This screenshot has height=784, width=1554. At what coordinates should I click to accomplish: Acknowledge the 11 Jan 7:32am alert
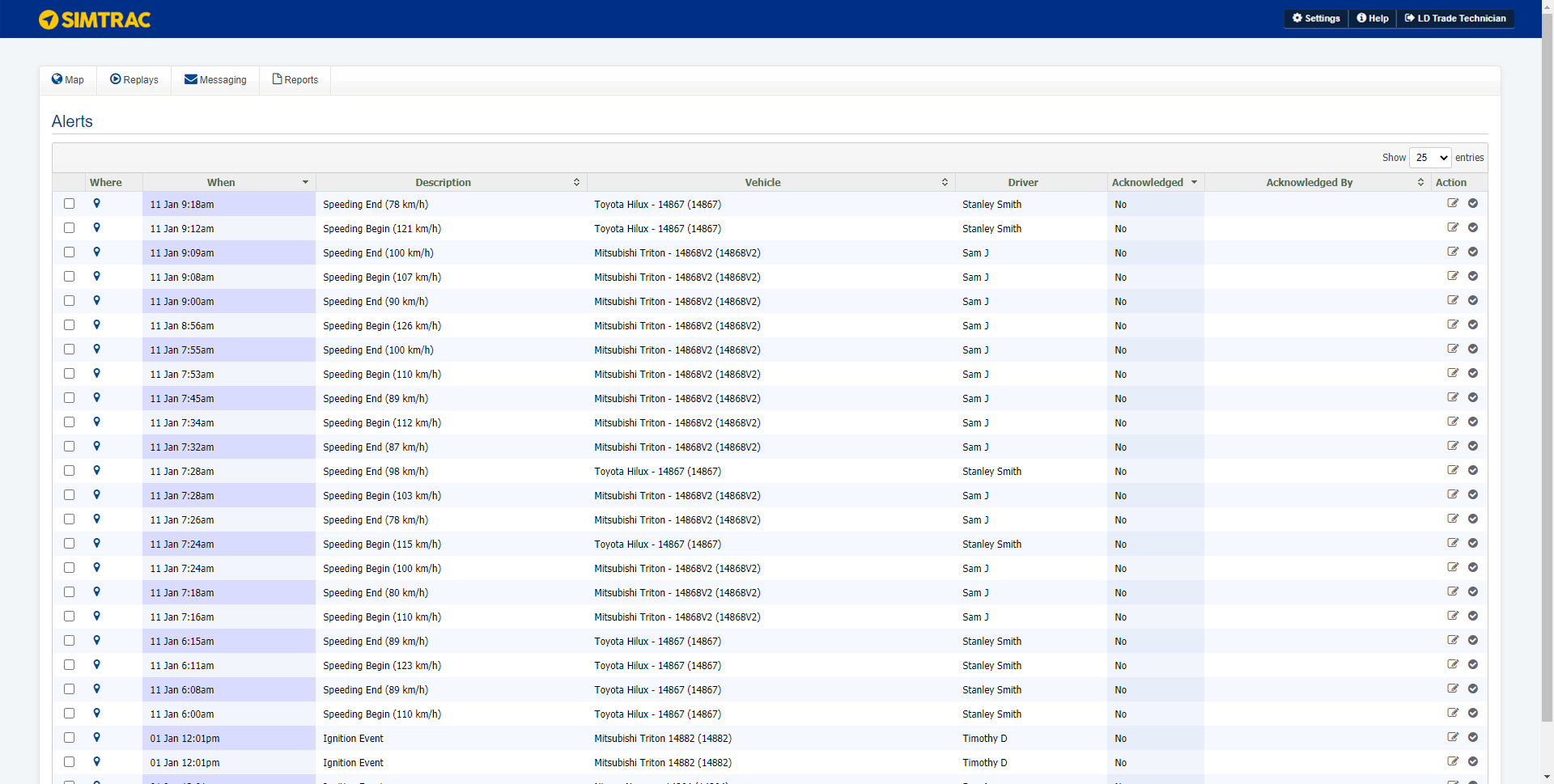1473,446
